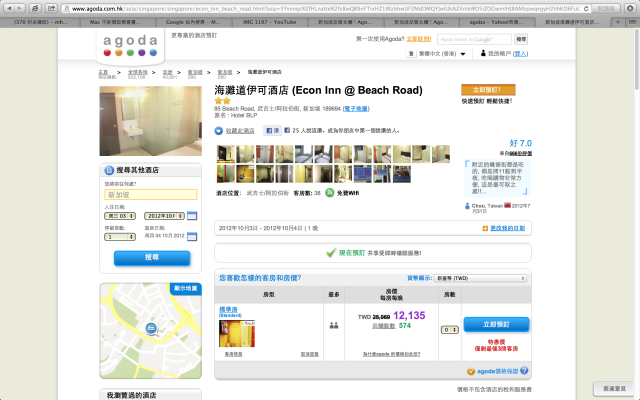The height and width of the screenshot is (400, 640).
Task: Click the green value 574
Action: point(405,326)
